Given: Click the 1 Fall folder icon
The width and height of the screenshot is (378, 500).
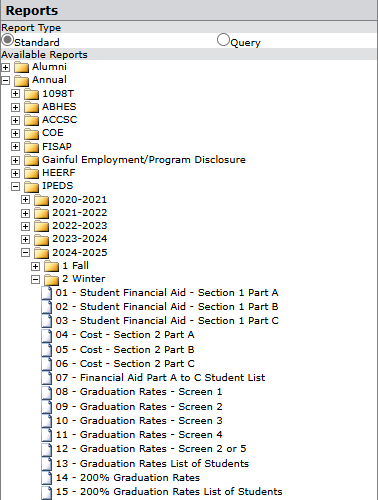Looking at the screenshot, I should click(x=52, y=266).
